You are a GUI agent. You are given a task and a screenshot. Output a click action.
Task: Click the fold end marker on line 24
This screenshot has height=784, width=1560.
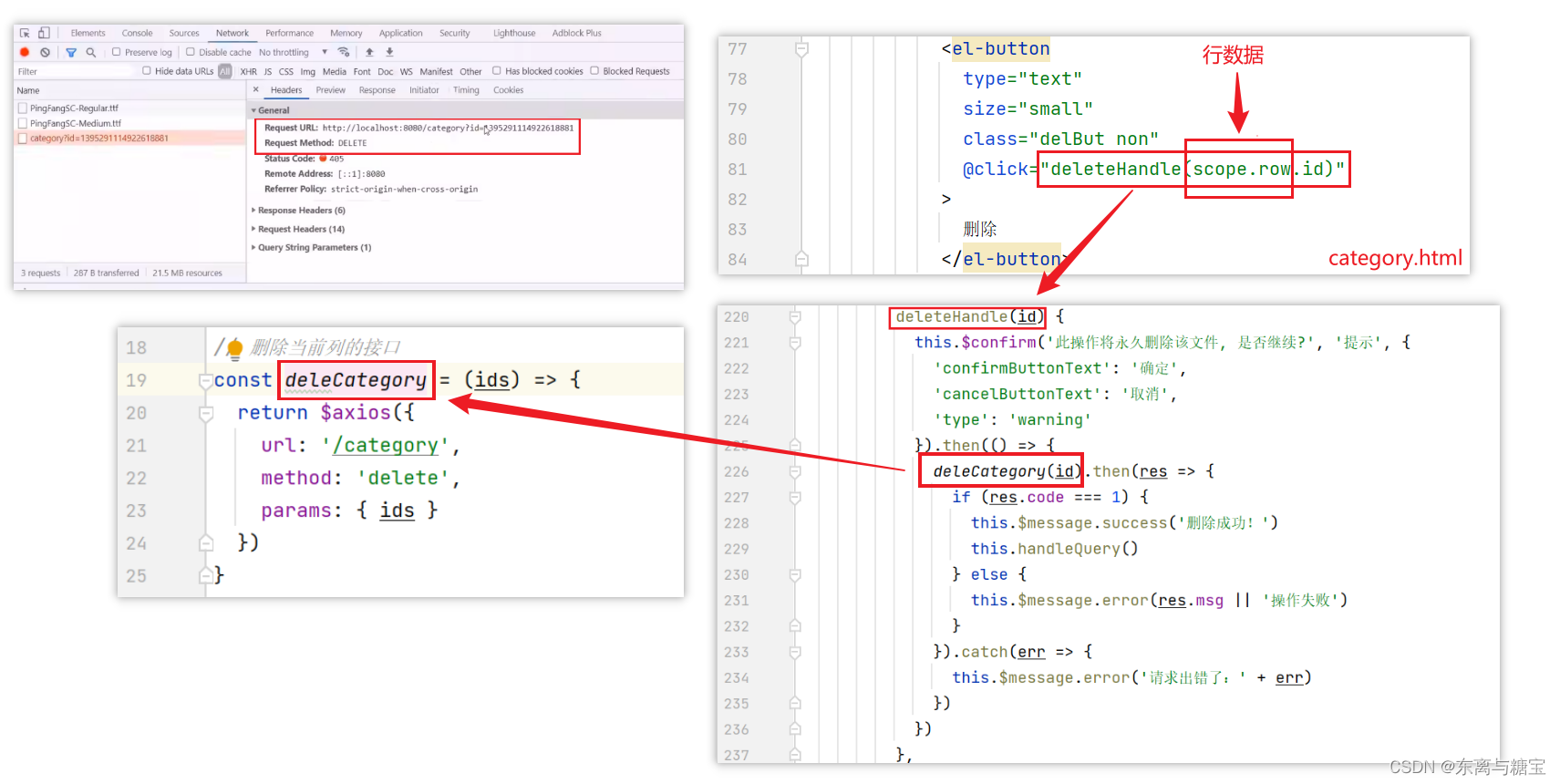[x=206, y=543]
